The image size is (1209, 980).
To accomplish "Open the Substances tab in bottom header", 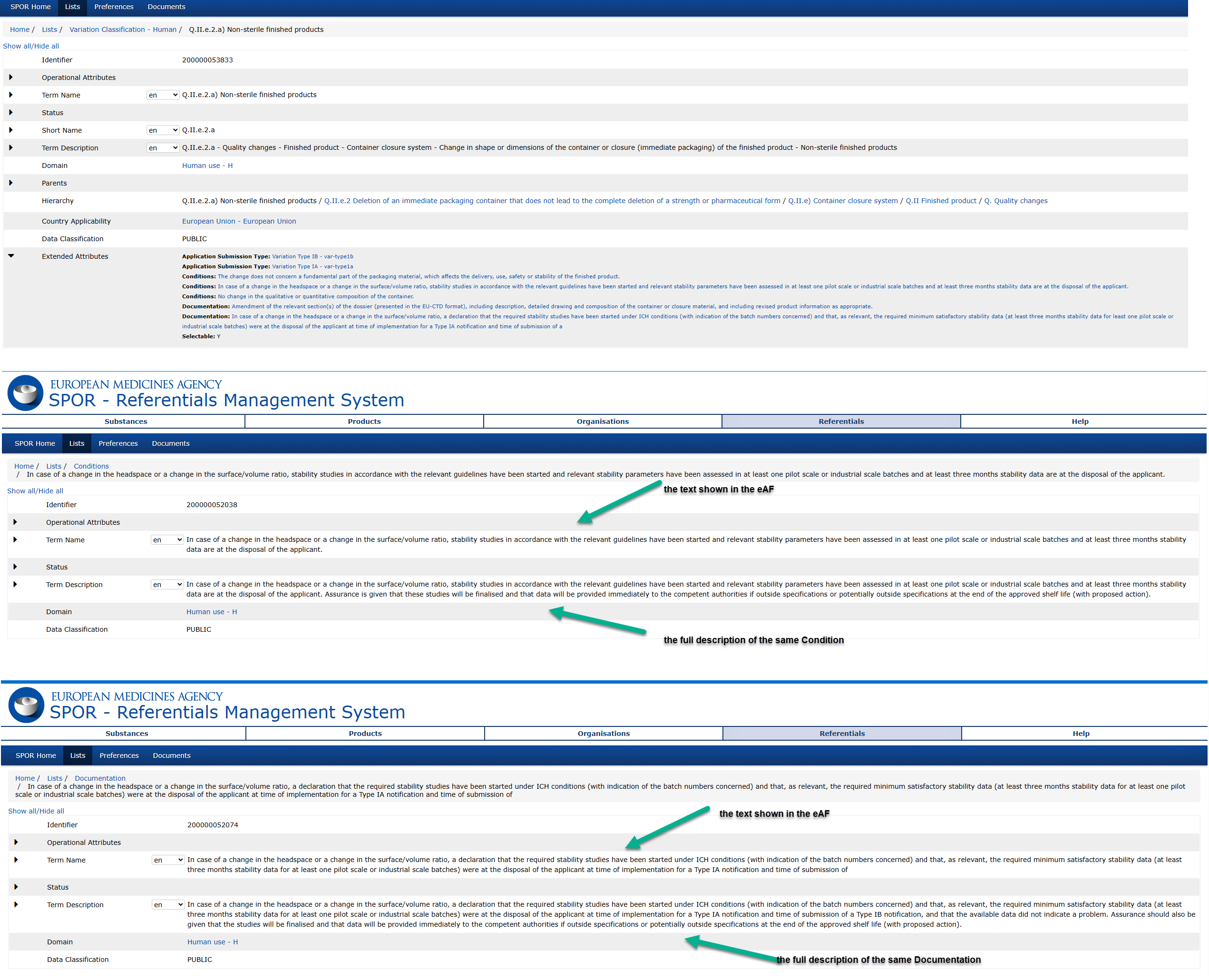I will [127, 734].
